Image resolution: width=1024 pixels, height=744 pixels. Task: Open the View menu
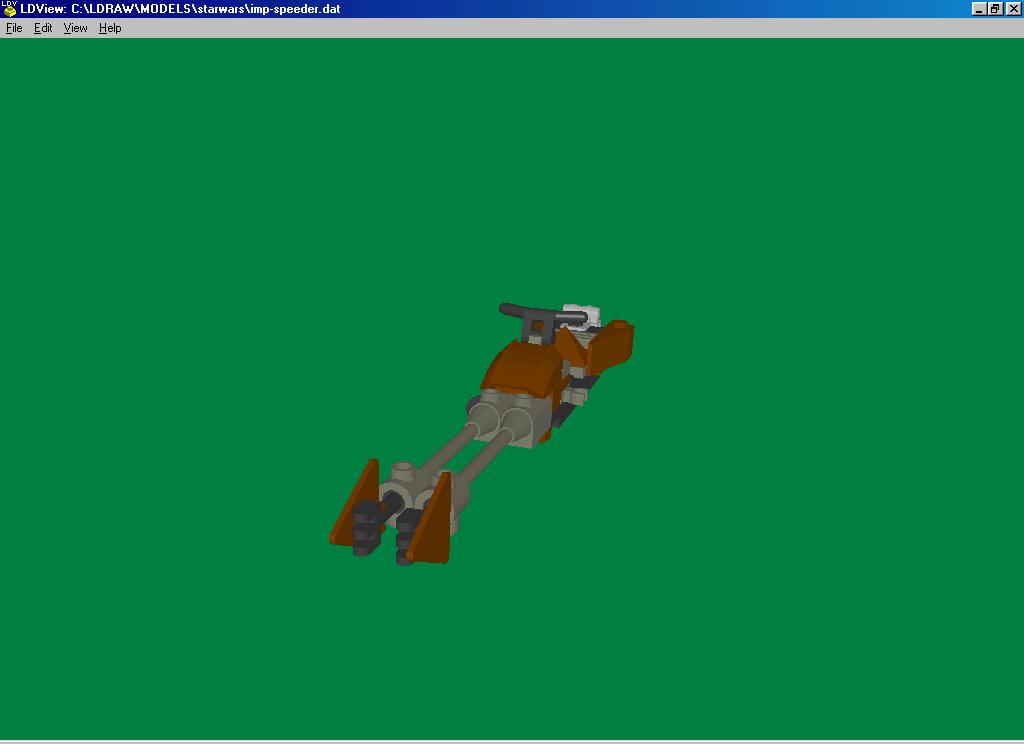tap(74, 28)
